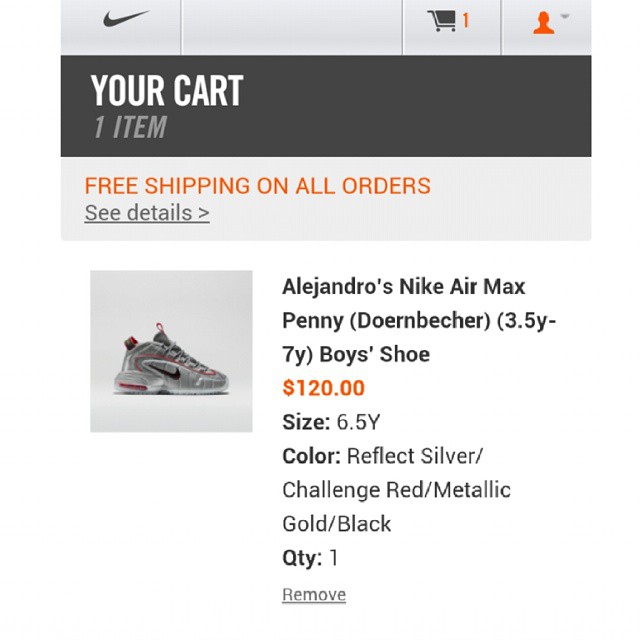
Task: Open the Air Max Penny shoe thumbnail
Action: click(171, 351)
